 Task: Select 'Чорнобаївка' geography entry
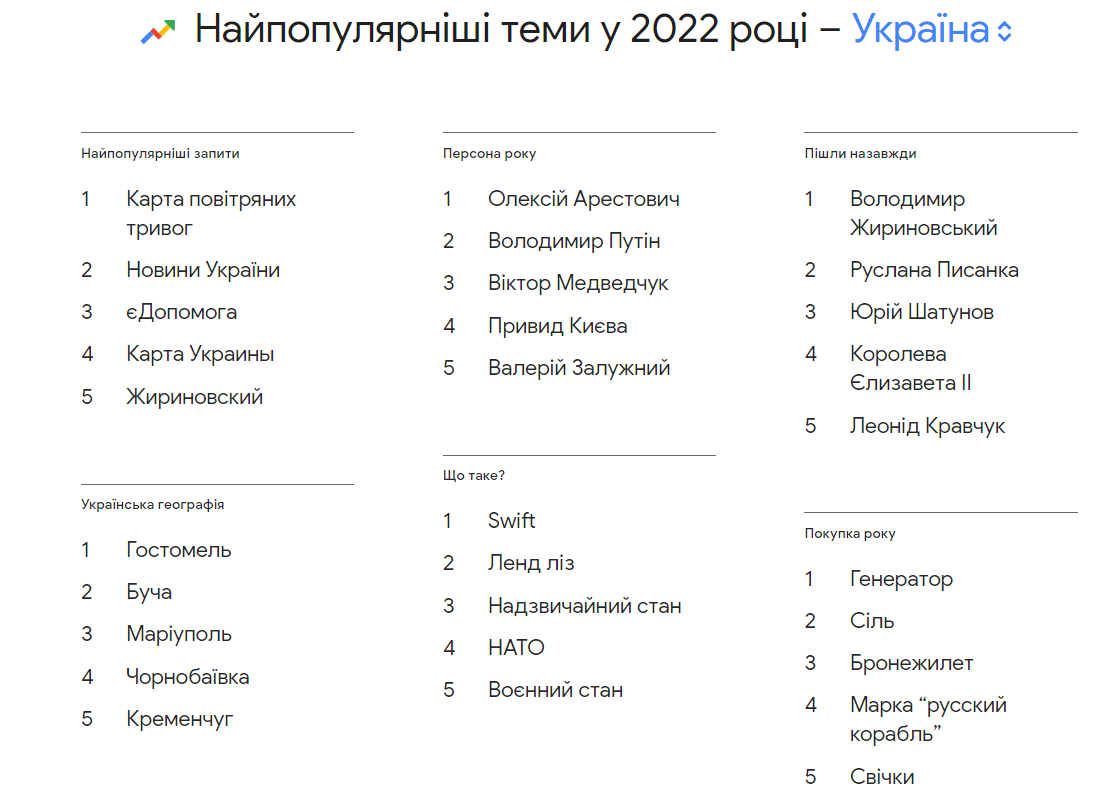coord(187,677)
